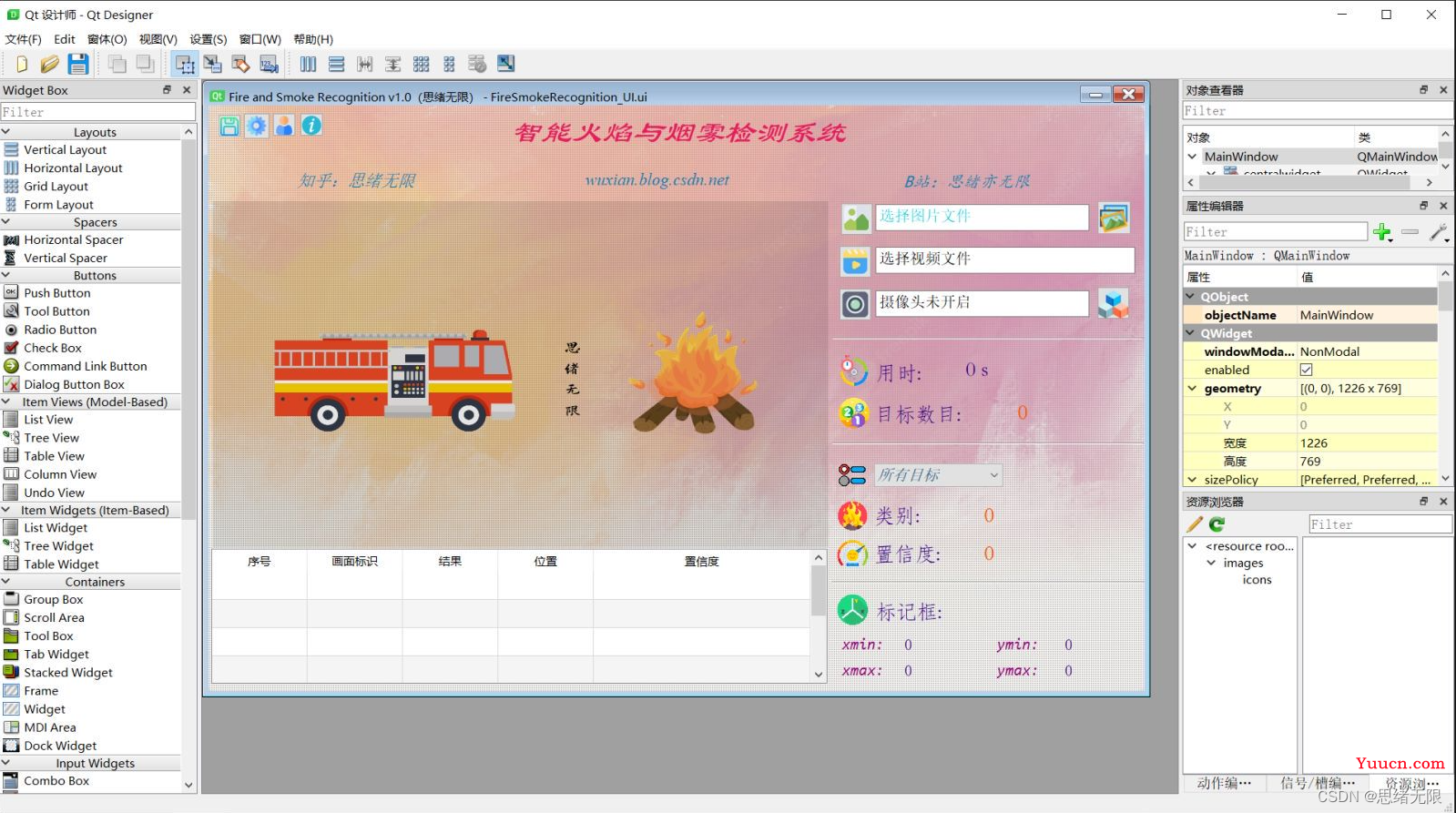Collapse MainWindow in object tree
This screenshot has height=813, width=1456.
click(1192, 157)
